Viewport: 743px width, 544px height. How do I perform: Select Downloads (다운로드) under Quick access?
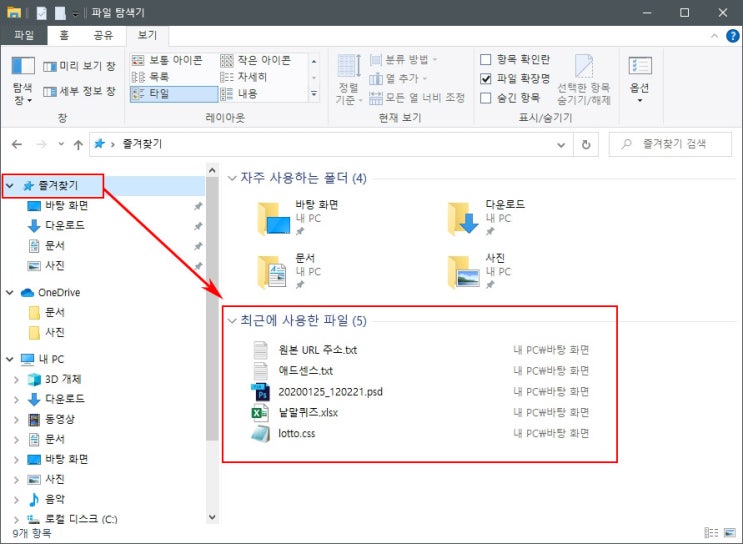(x=56, y=226)
